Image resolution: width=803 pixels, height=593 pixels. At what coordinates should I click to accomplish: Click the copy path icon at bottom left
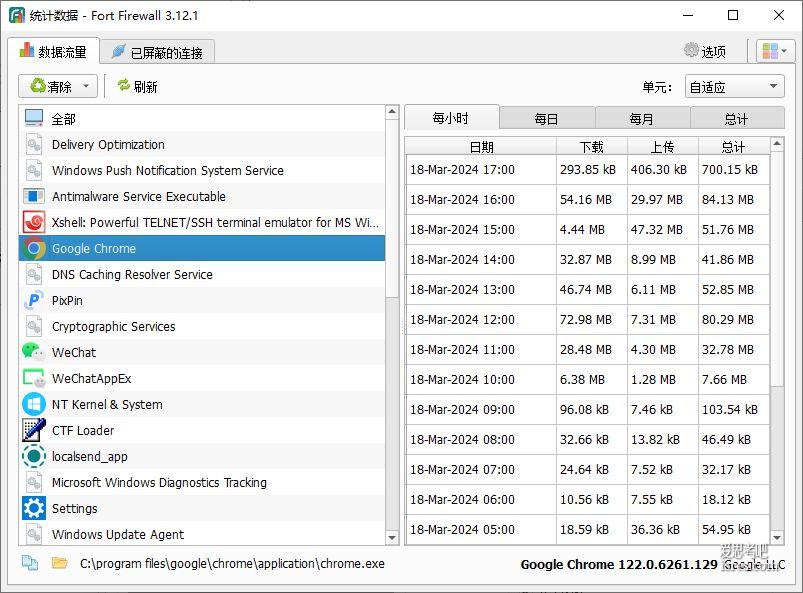(x=30, y=563)
